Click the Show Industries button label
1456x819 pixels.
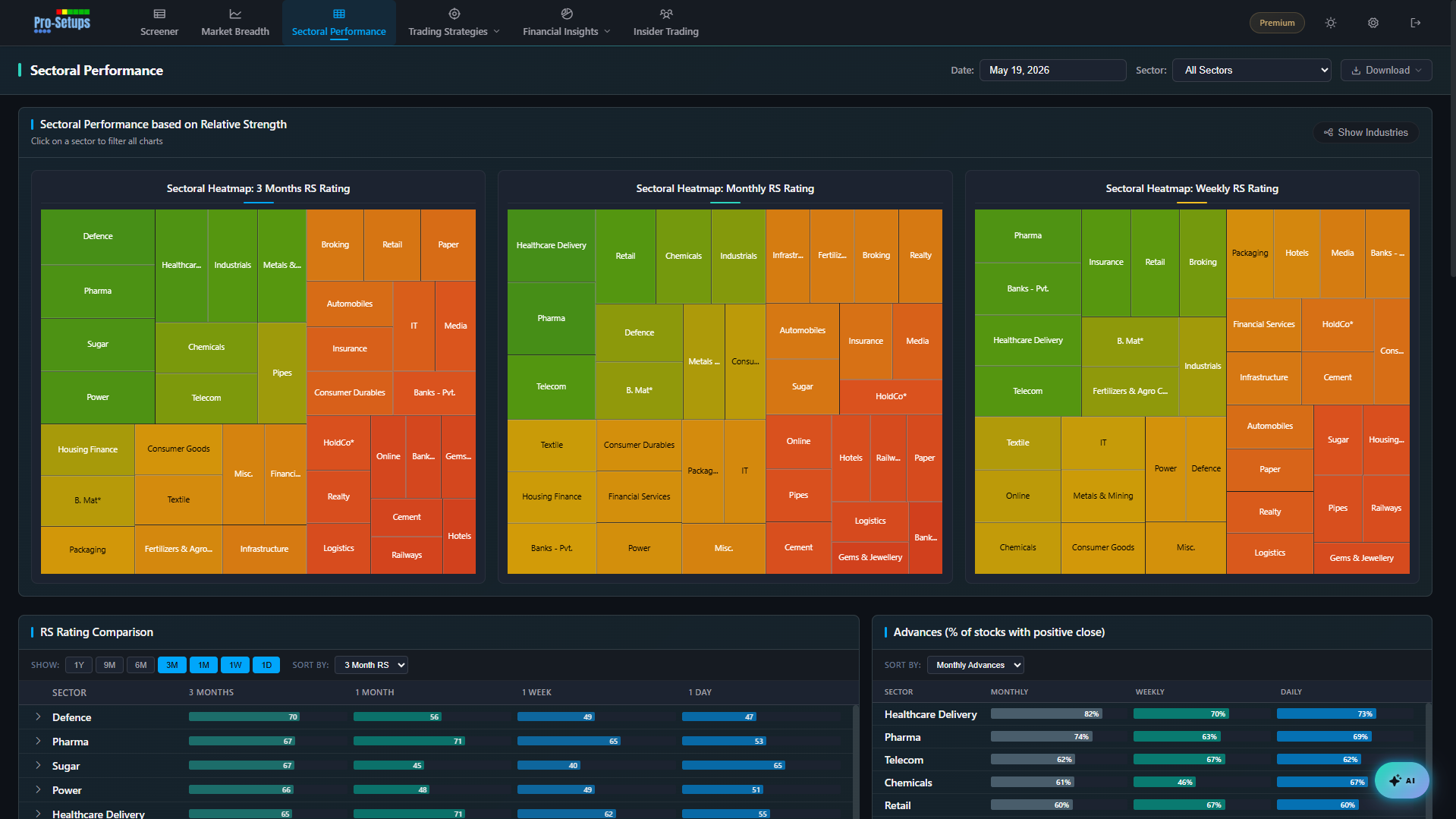[1373, 132]
